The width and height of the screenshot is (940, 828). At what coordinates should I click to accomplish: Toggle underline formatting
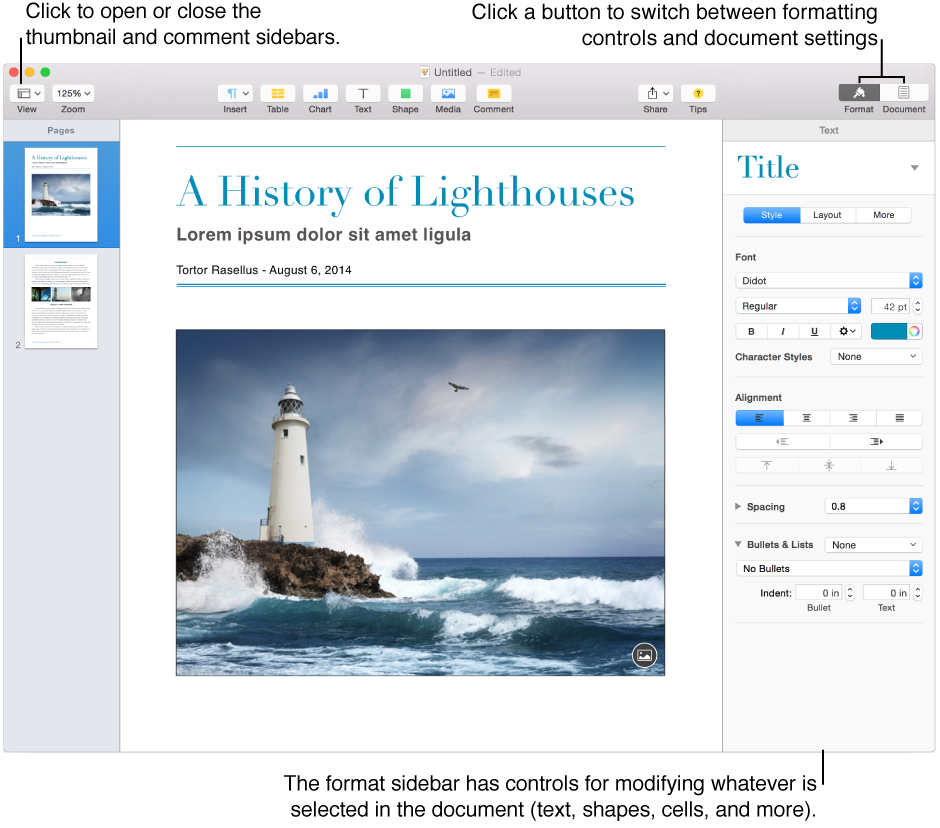[814, 330]
